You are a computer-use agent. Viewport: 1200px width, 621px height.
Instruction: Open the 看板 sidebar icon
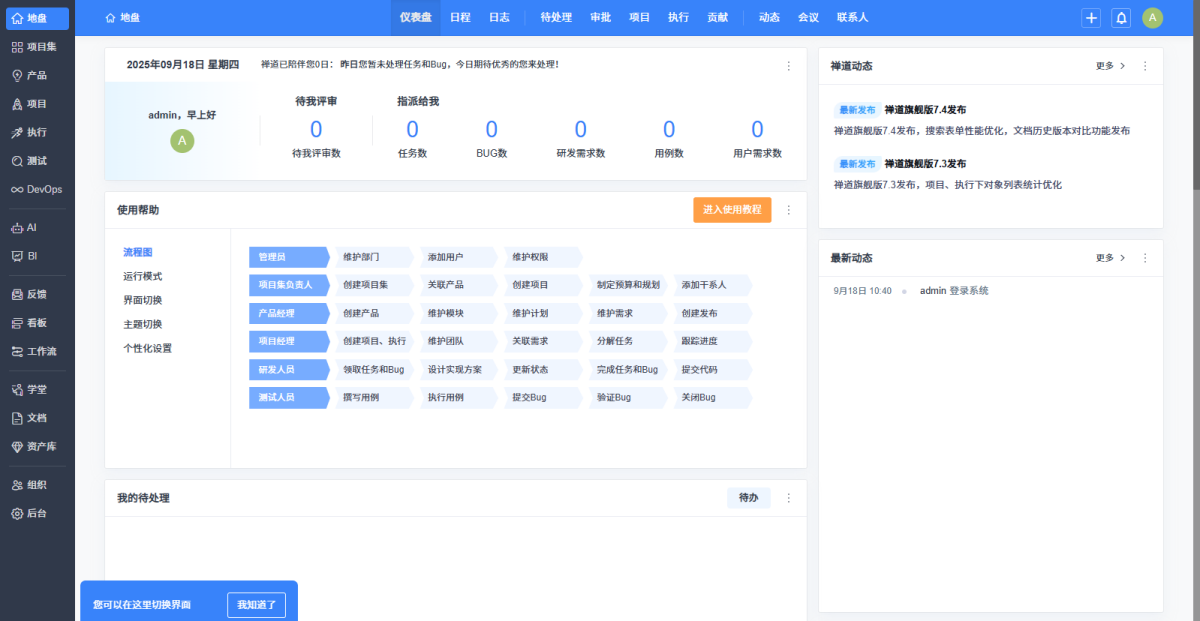[x=17, y=323]
